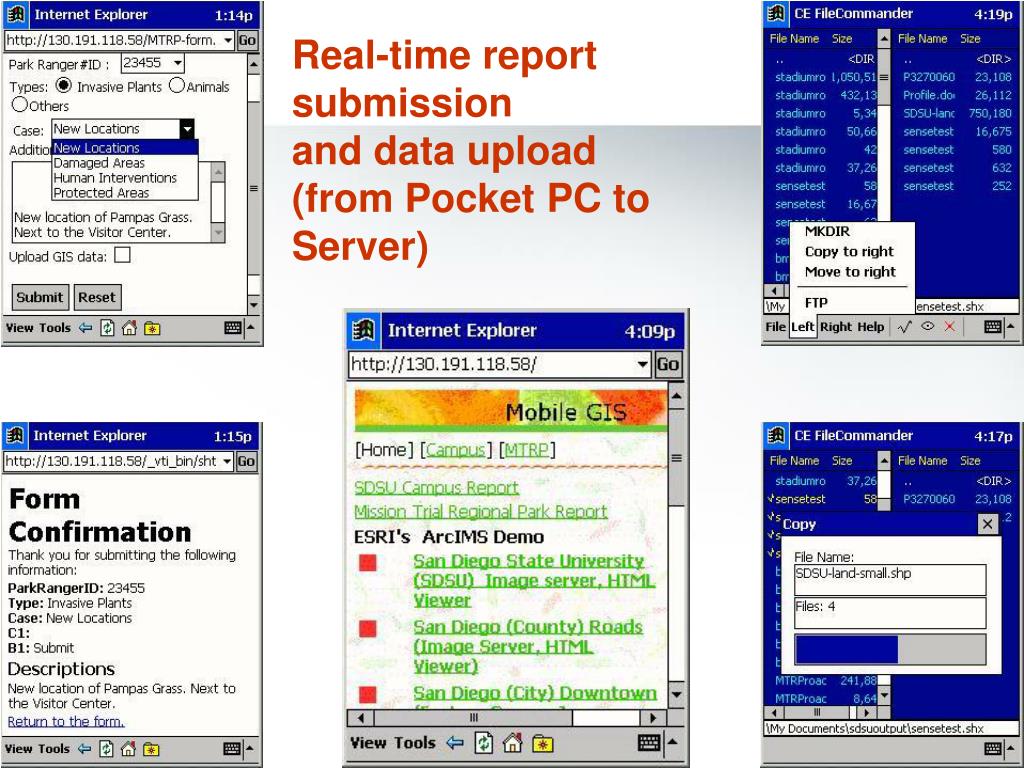Image resolution: width=1024 pixels, height=768 pixels.
Task: Click the Reset button on the ranger form
Action: (x=97, y=297)
